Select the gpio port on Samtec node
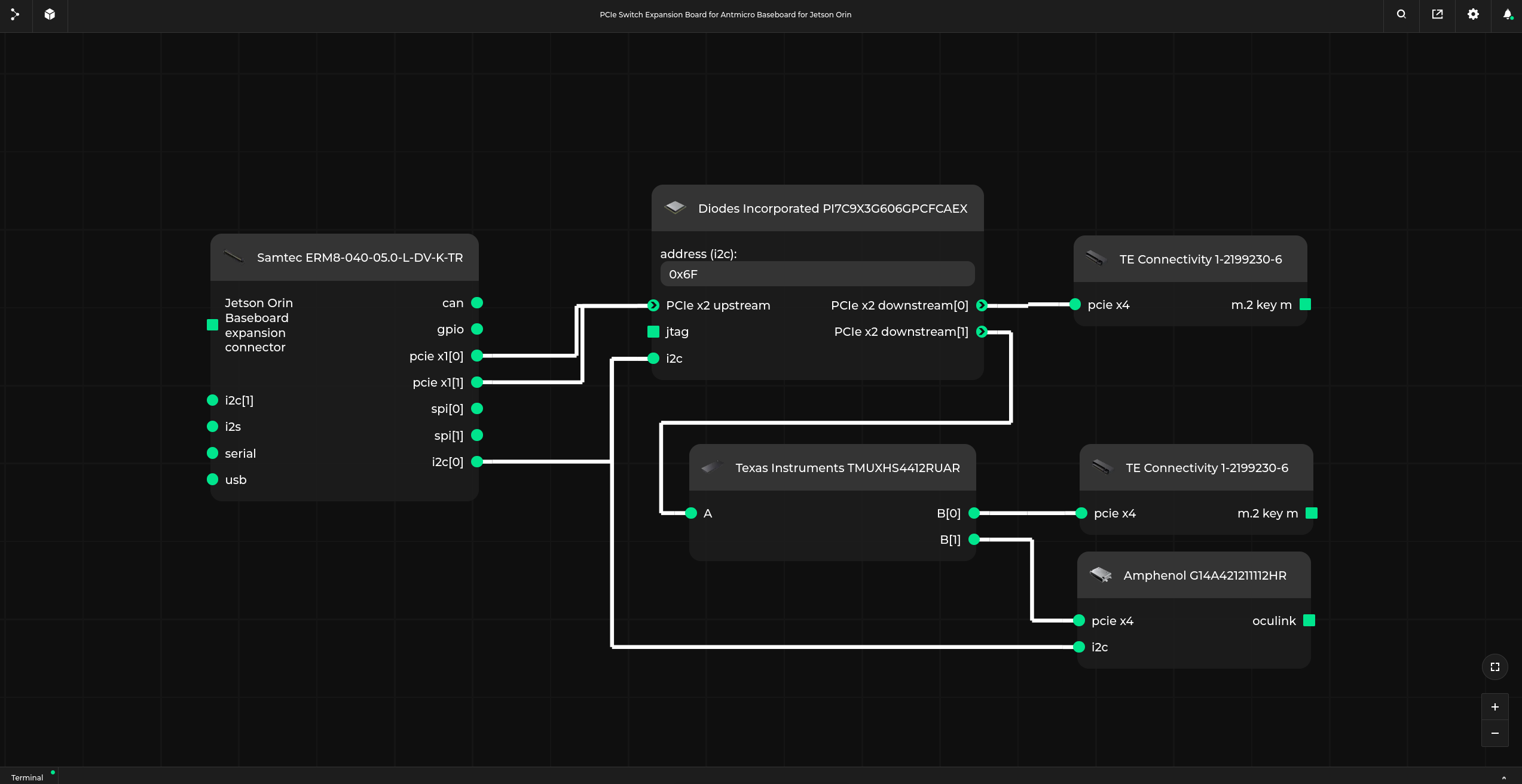1522x784 pixels. [x=477, y=329]
